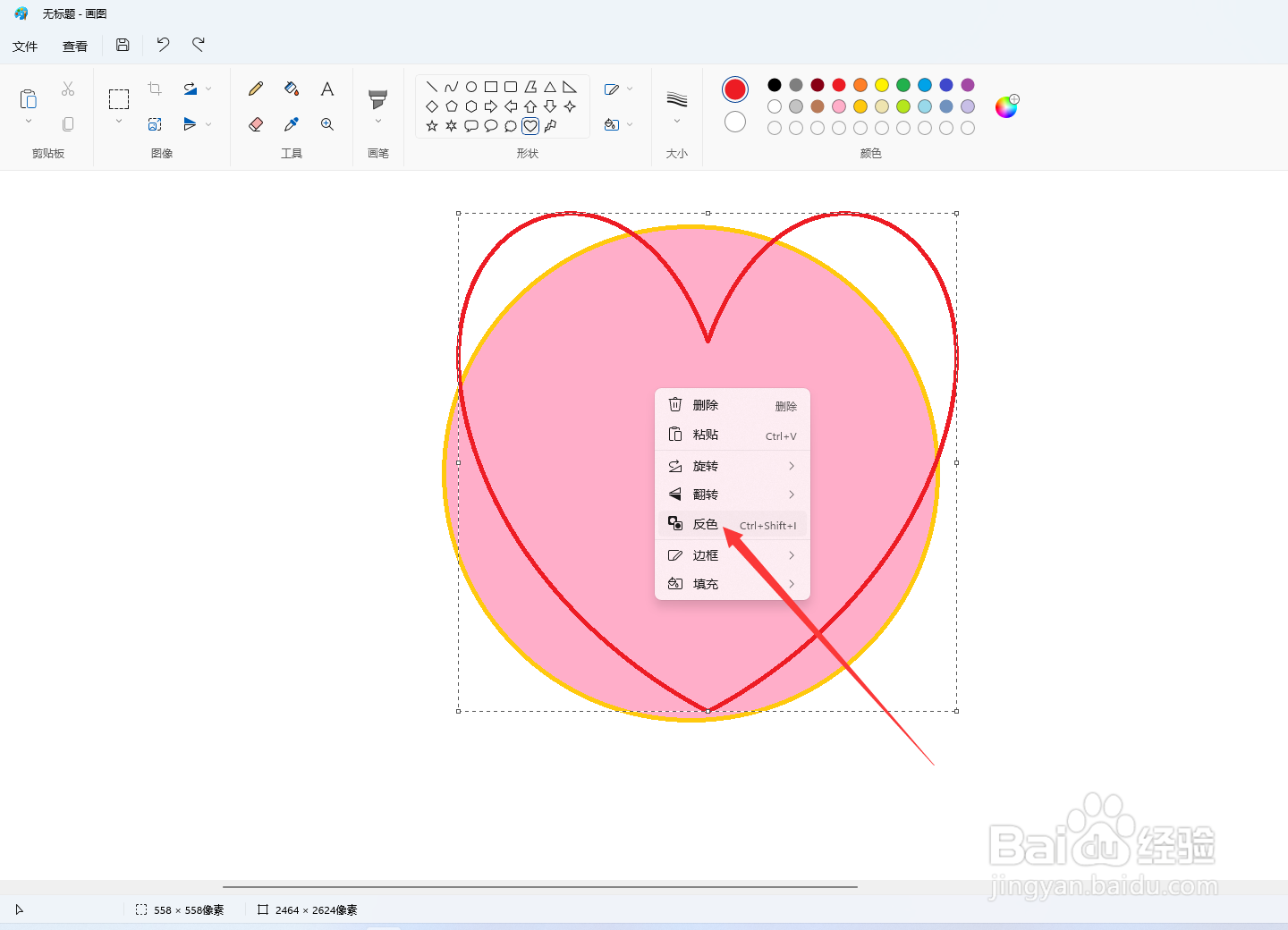Choose 反色 from the context menu

pyautogui.click(x=704, y=524)
